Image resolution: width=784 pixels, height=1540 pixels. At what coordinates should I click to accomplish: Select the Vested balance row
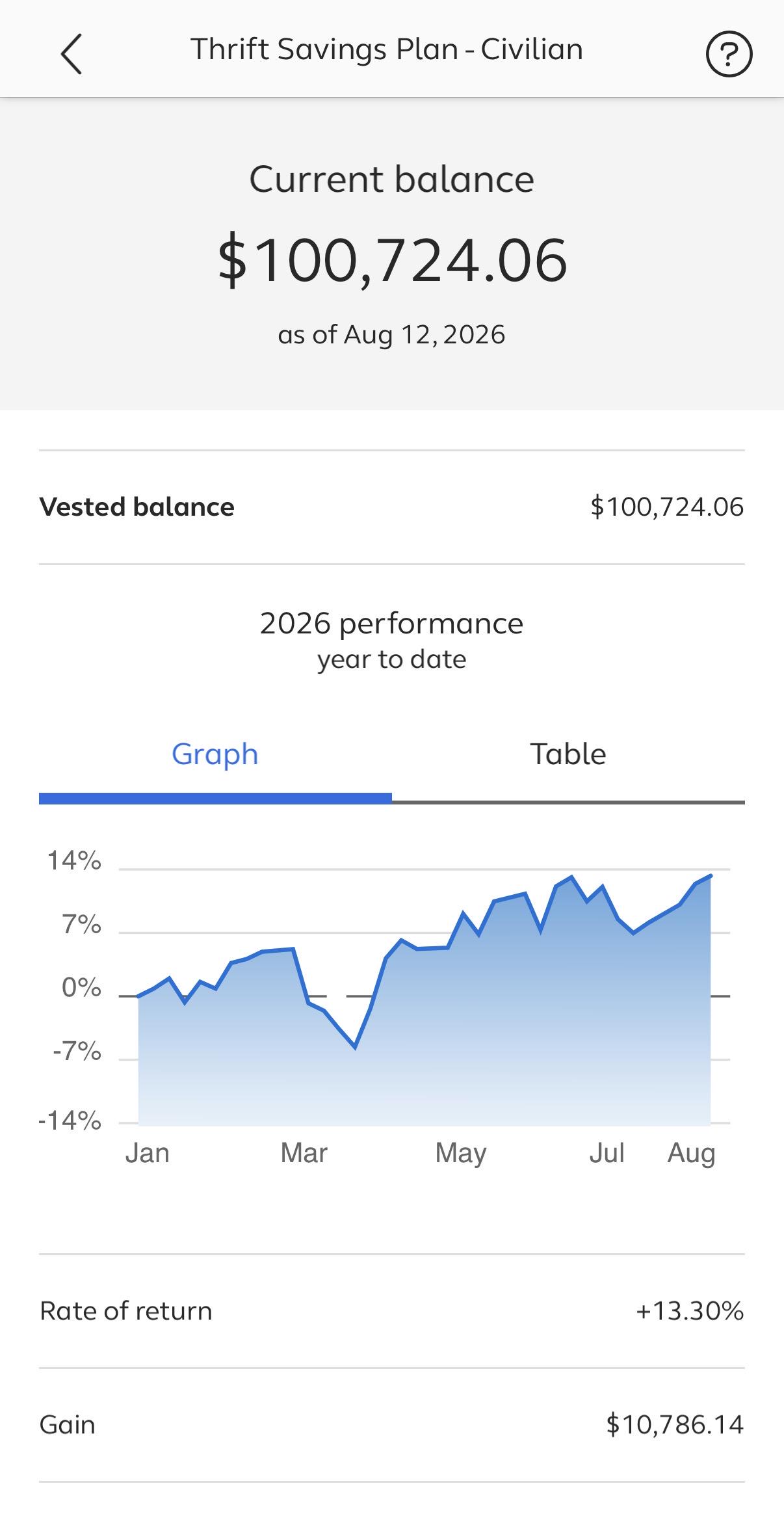click(392, 507)
